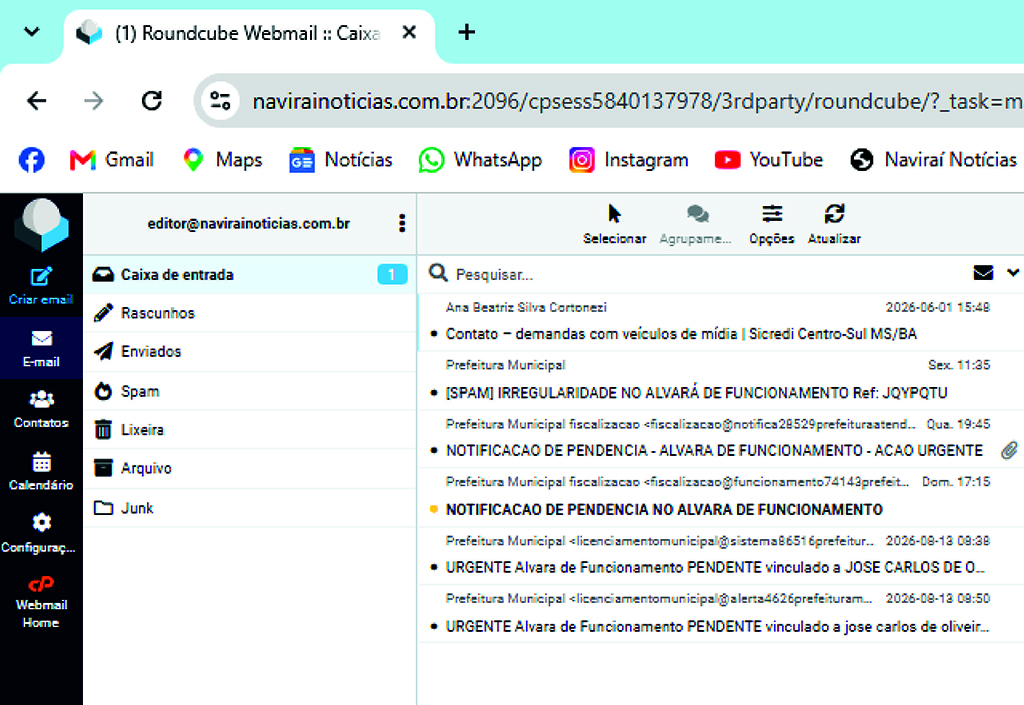Reload the page in browser
Image resolution: width=1024 pixels, height=705 pixels.
coord(152,101)
